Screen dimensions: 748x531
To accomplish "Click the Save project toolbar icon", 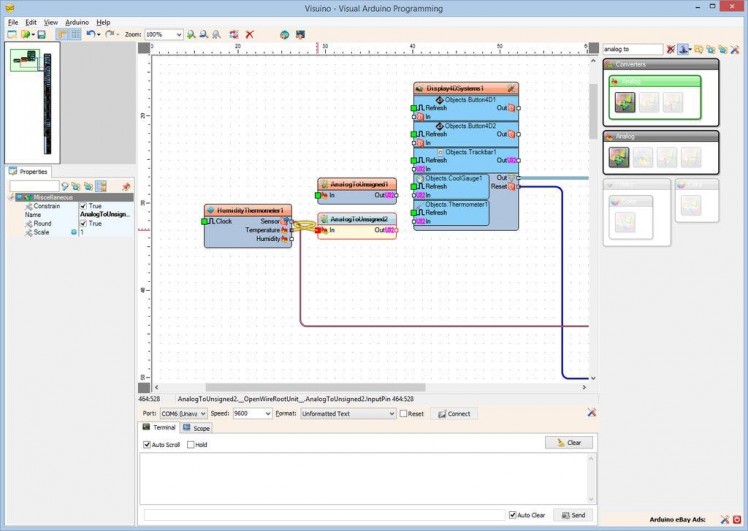I will coord(40,34).
